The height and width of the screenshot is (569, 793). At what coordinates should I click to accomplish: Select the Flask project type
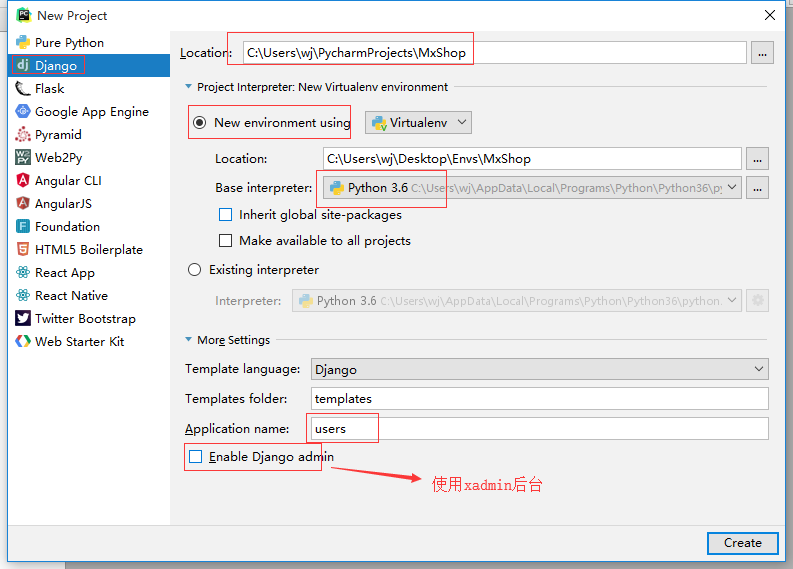[x=89, y=89]
